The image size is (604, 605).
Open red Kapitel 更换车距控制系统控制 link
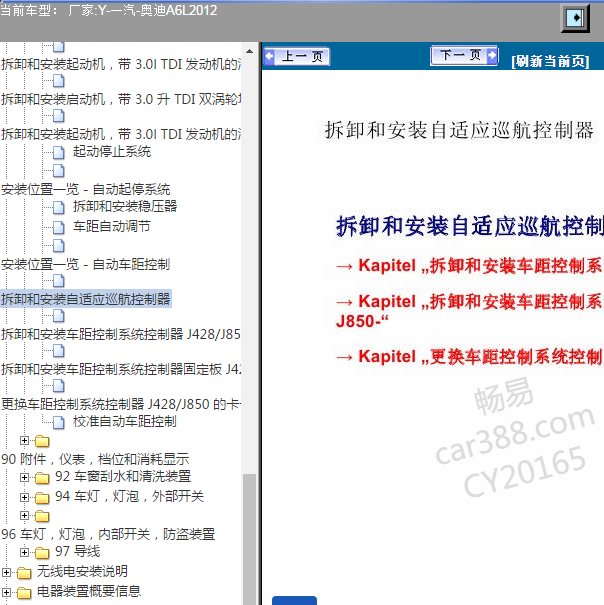469,357
